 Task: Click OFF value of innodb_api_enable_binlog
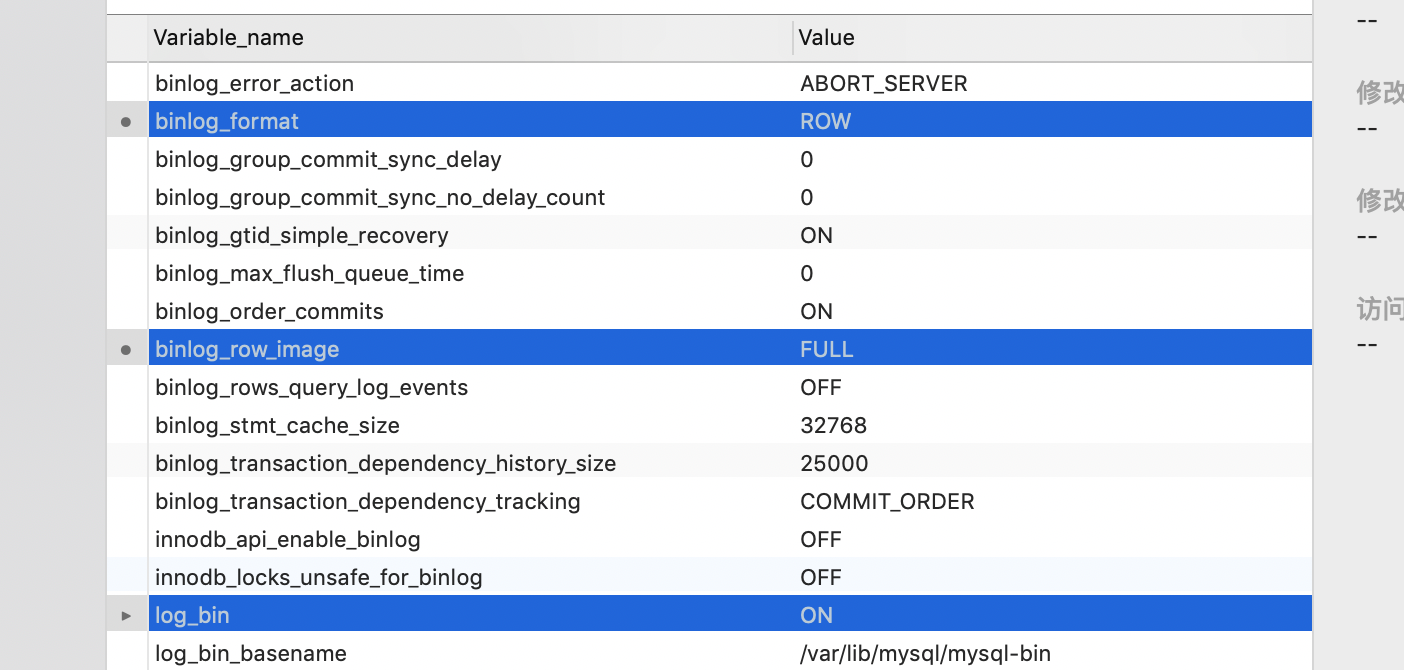(x=821, y=539)
